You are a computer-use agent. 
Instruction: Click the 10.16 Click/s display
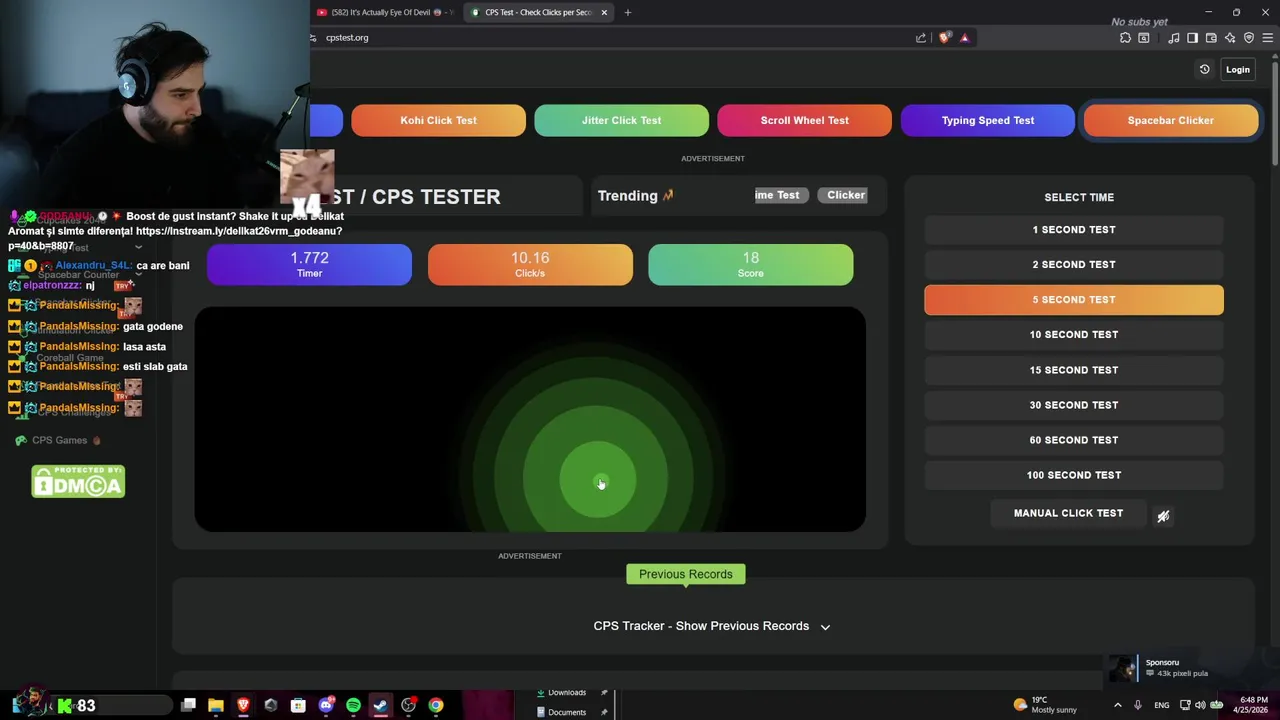530,265
